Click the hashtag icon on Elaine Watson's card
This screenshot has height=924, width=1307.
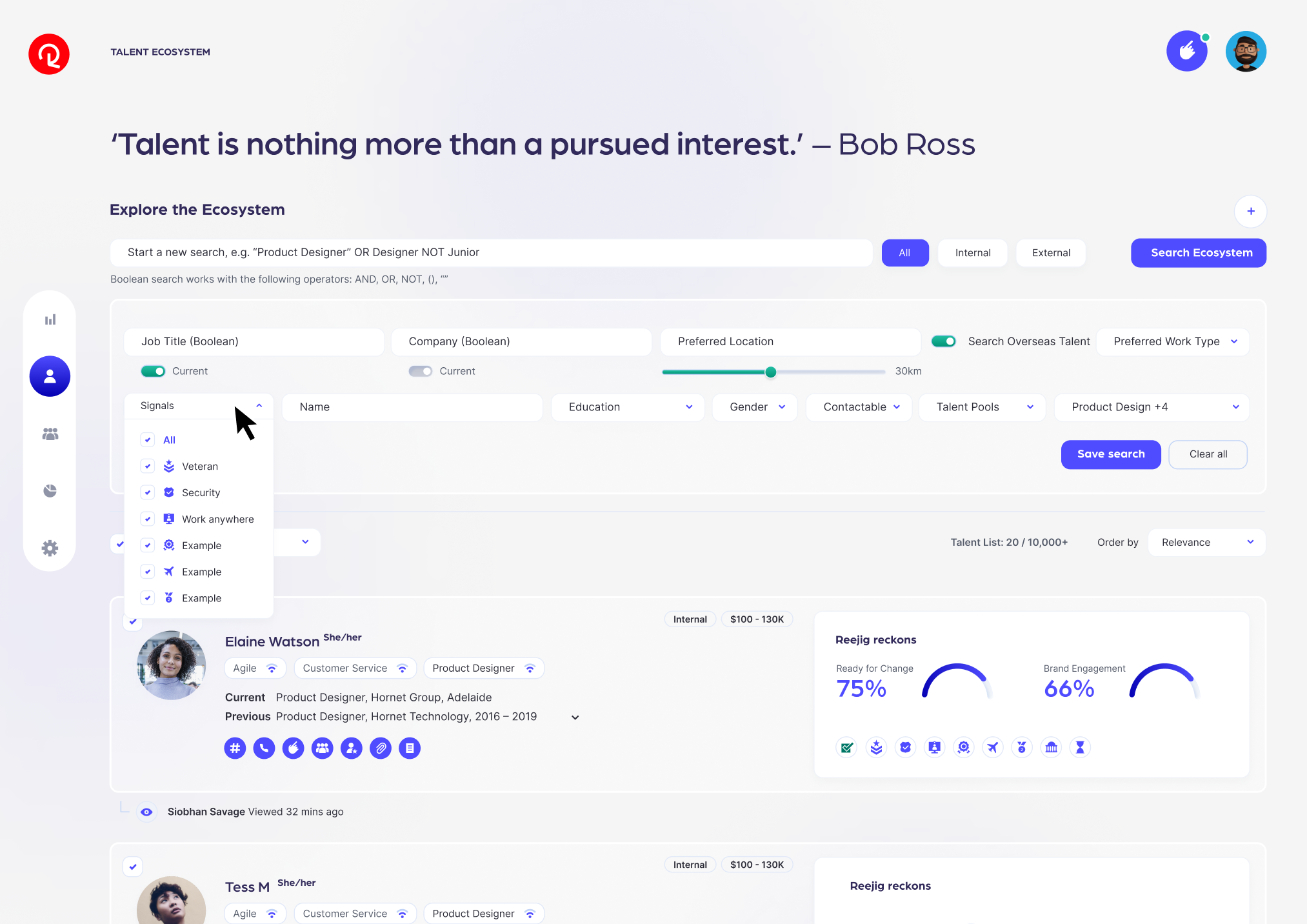pos(235,748)
